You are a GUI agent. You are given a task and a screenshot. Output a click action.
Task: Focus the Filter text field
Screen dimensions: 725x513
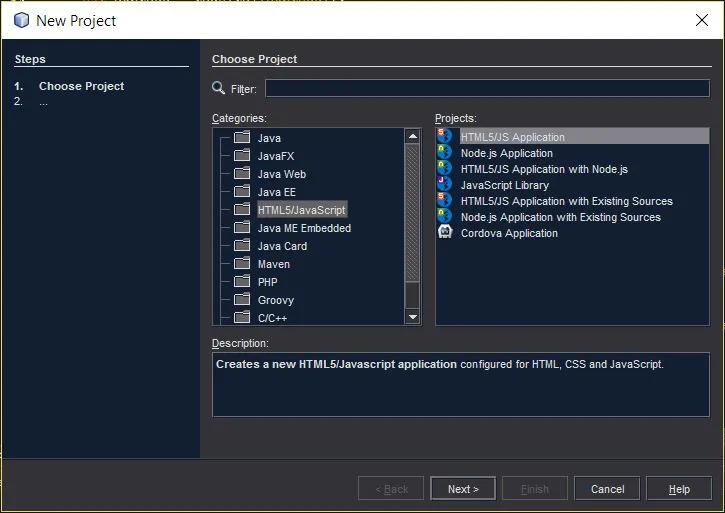coord(487,88)
